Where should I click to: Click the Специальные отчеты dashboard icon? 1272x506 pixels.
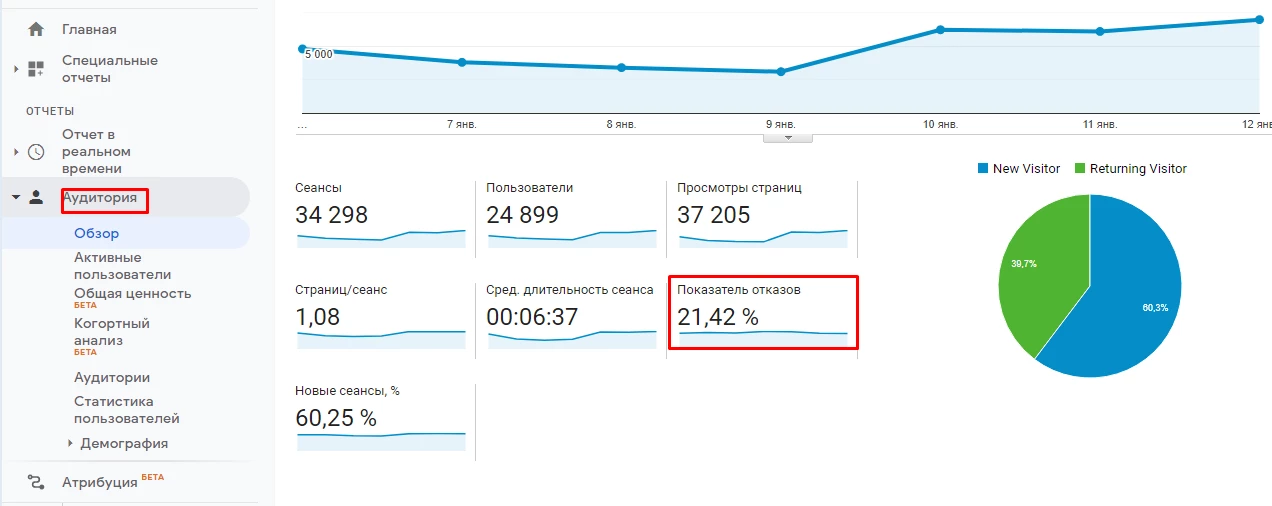click(36, 69)
